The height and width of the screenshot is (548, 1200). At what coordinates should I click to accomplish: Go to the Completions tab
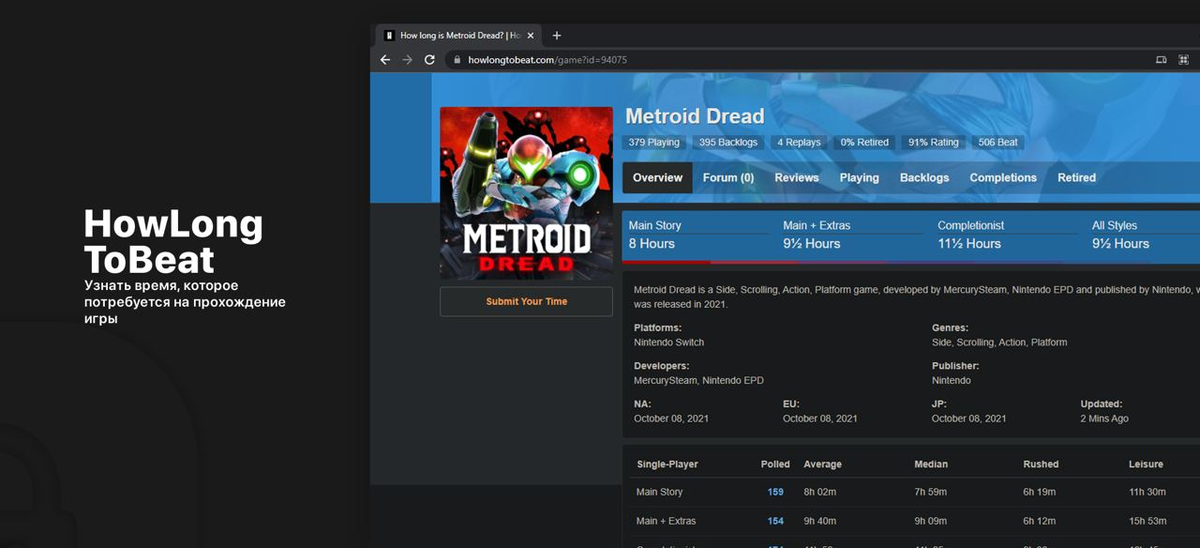pos(1003,178)
